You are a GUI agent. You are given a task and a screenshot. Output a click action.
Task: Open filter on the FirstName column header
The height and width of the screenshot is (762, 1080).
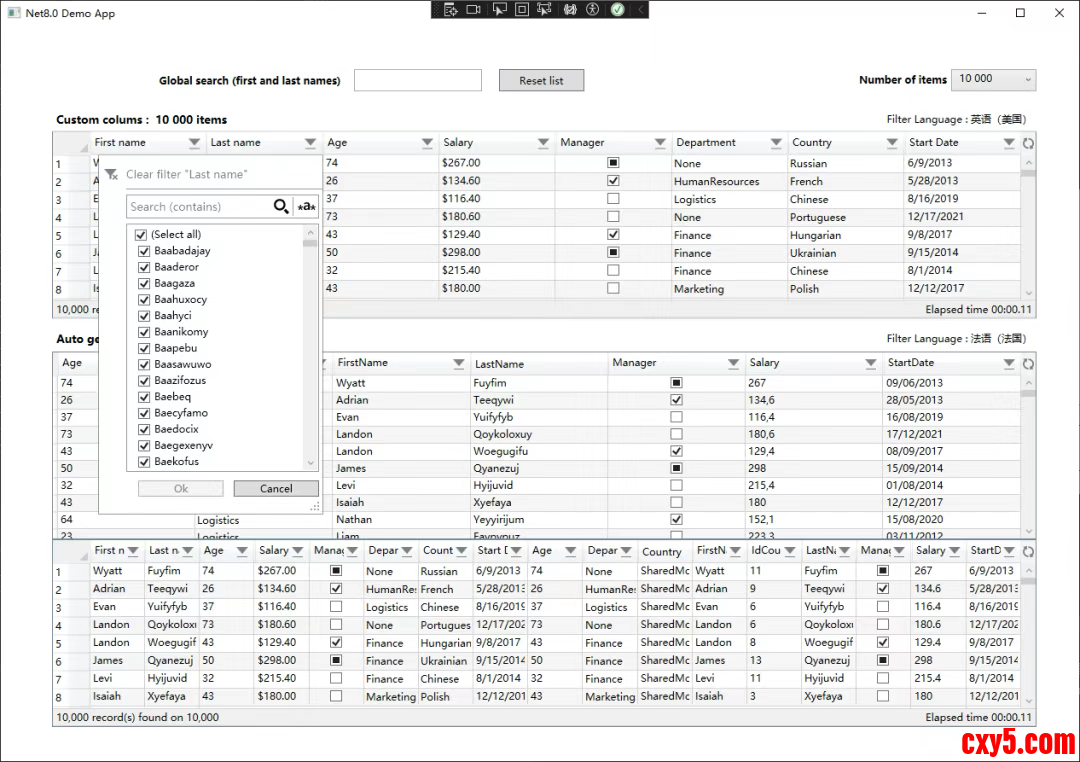tap(459, 363)
